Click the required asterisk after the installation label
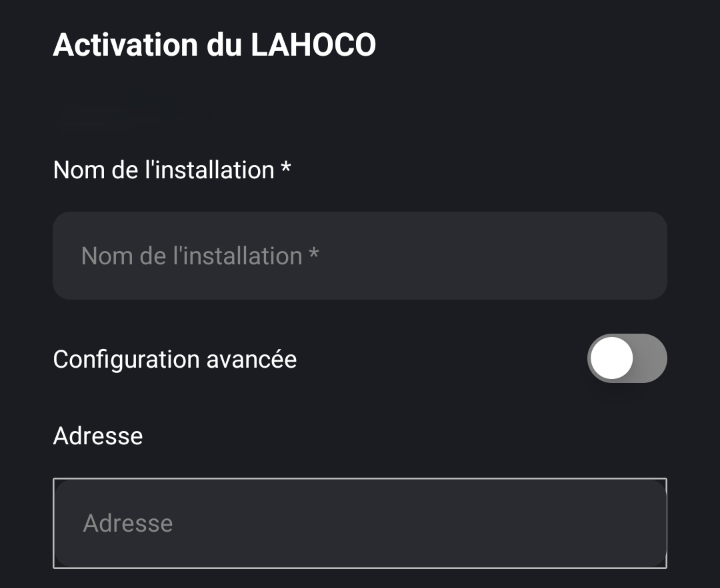This screenshot has width=720, height=588. click(286, 169)
